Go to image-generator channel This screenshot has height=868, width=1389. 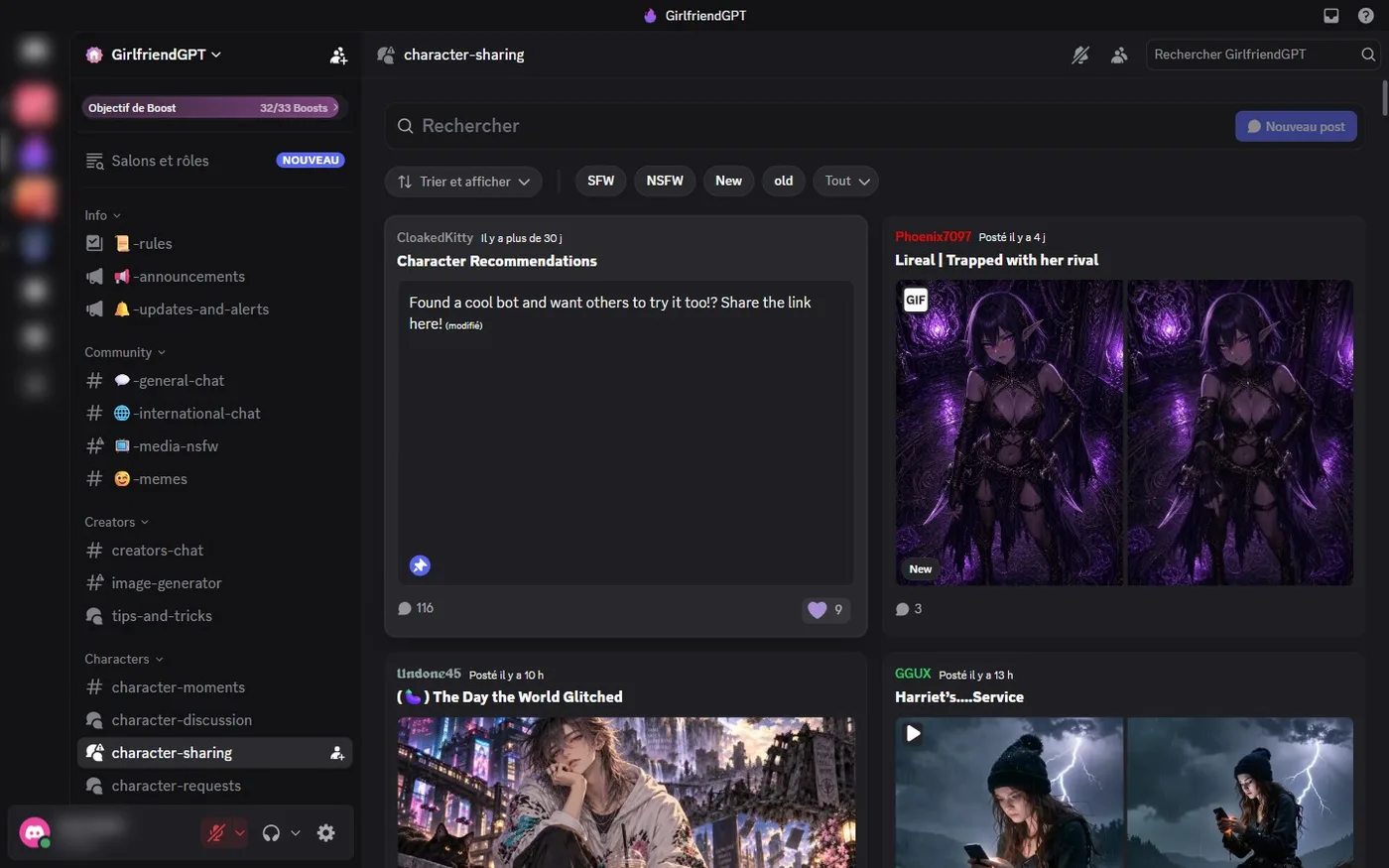pyautogui.click(x=214, y=583)
